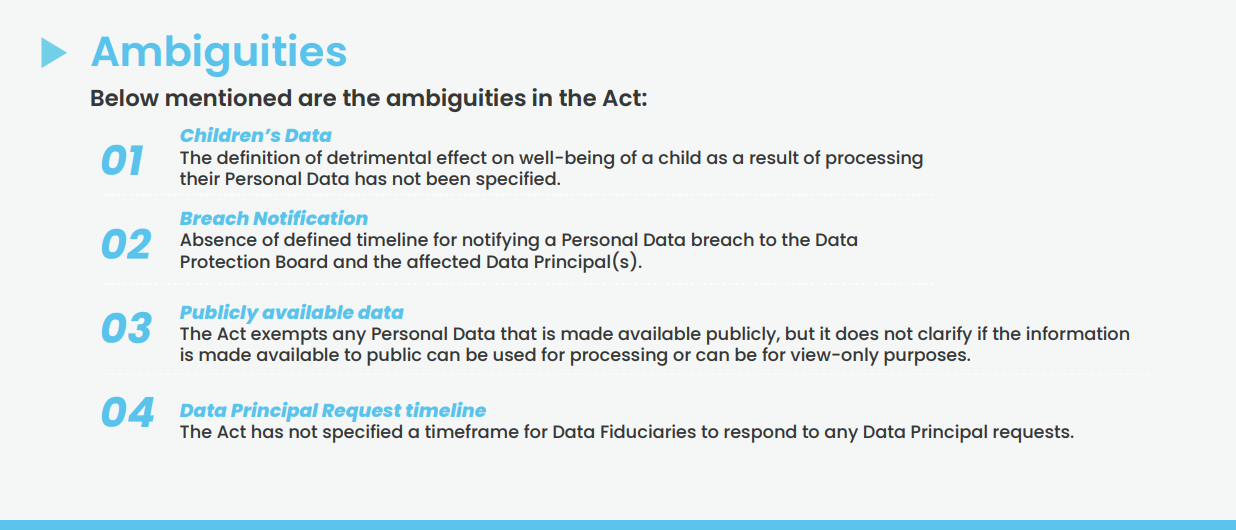
Task: Click the Data Fiduciaries timeframe description
Action: pos(627,433)
